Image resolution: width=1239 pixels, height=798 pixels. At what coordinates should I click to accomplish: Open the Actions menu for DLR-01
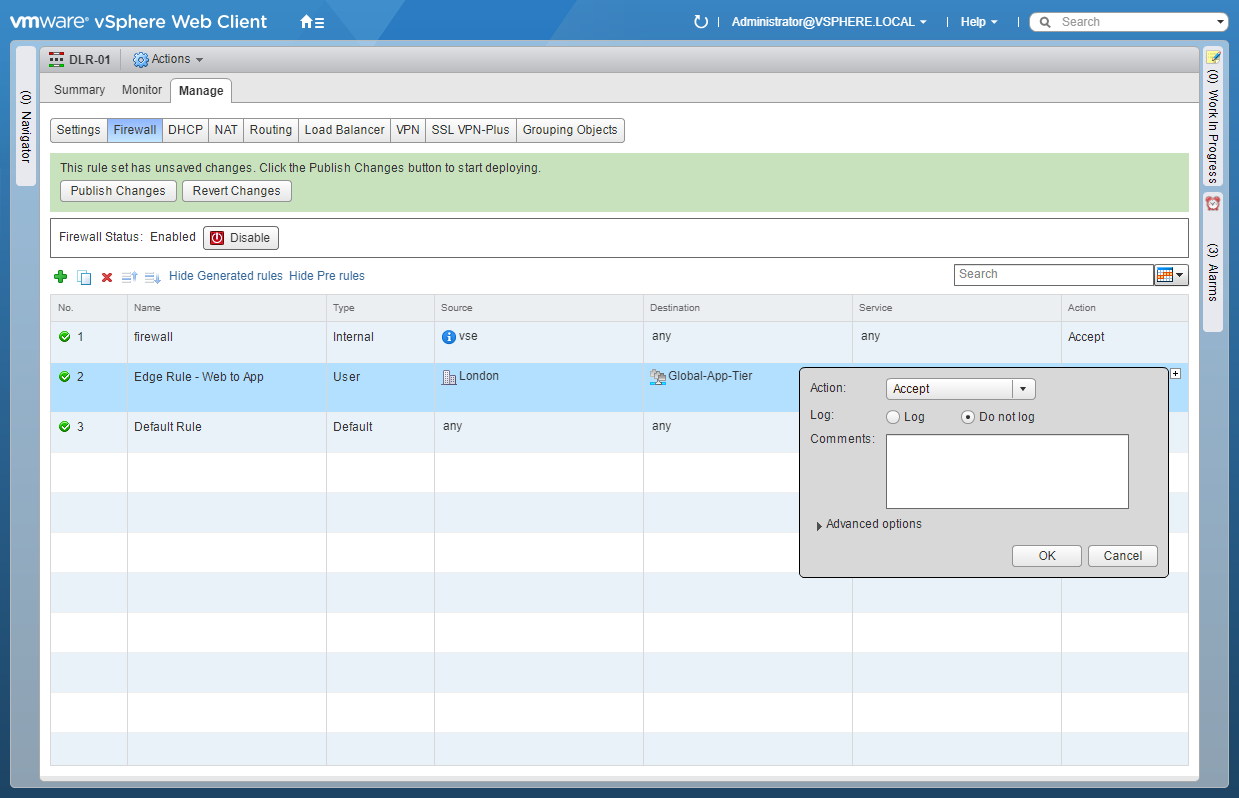[x=168, y=60]
